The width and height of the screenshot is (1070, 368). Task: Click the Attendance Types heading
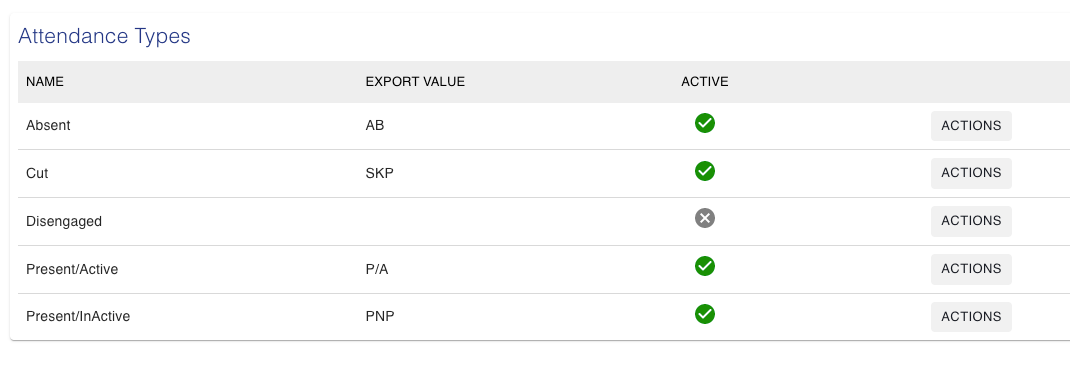(104, 36)
